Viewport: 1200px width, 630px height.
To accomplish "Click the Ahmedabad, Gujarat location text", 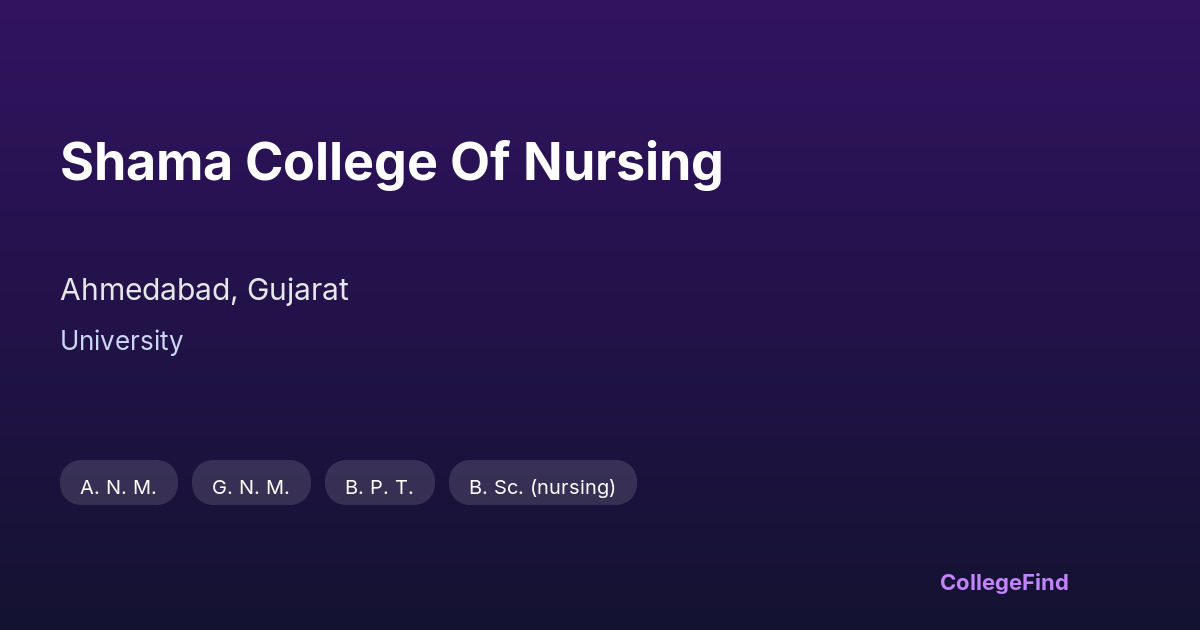I will (204, 290).
